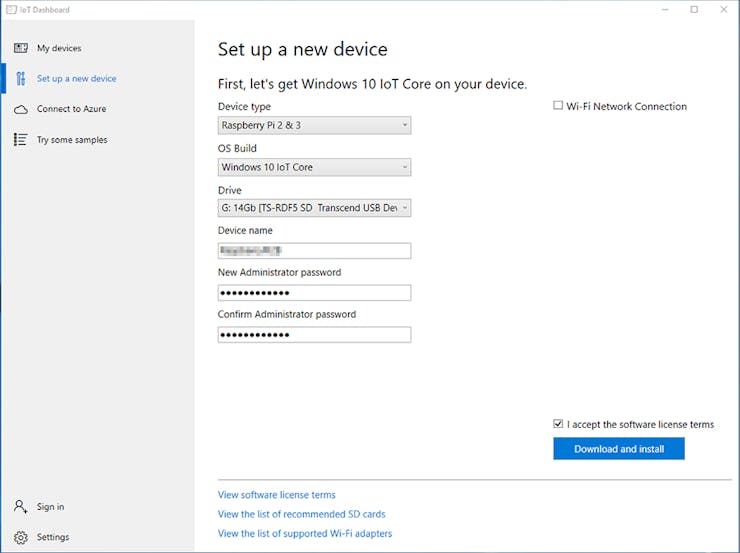Close the IoT Dashboard window

coord(723,9)
